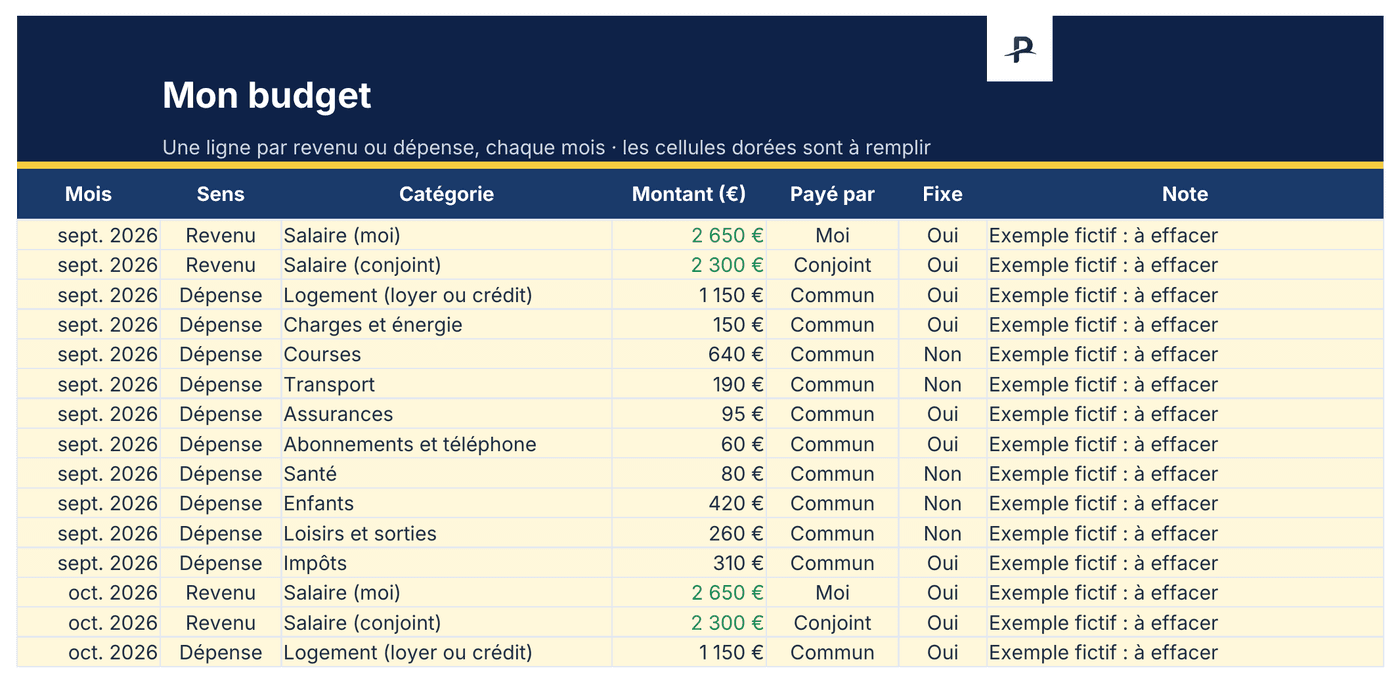Screen dimensions: 1400x683
Task: Click the oct. 2026 "Logement (loyer ou crédit)" cell
Action: [447, 653]
